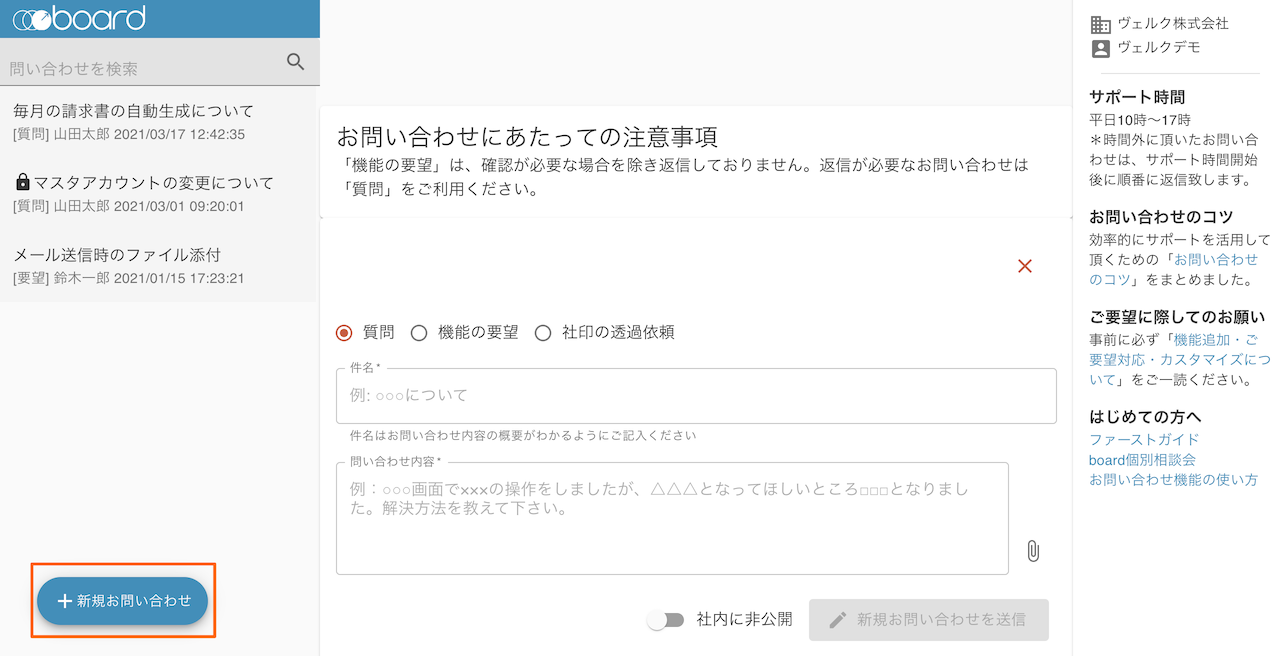Screen dimensions: 1280x656
Task: Select the 社印の透過依頼 radio button
Action: 543,332
